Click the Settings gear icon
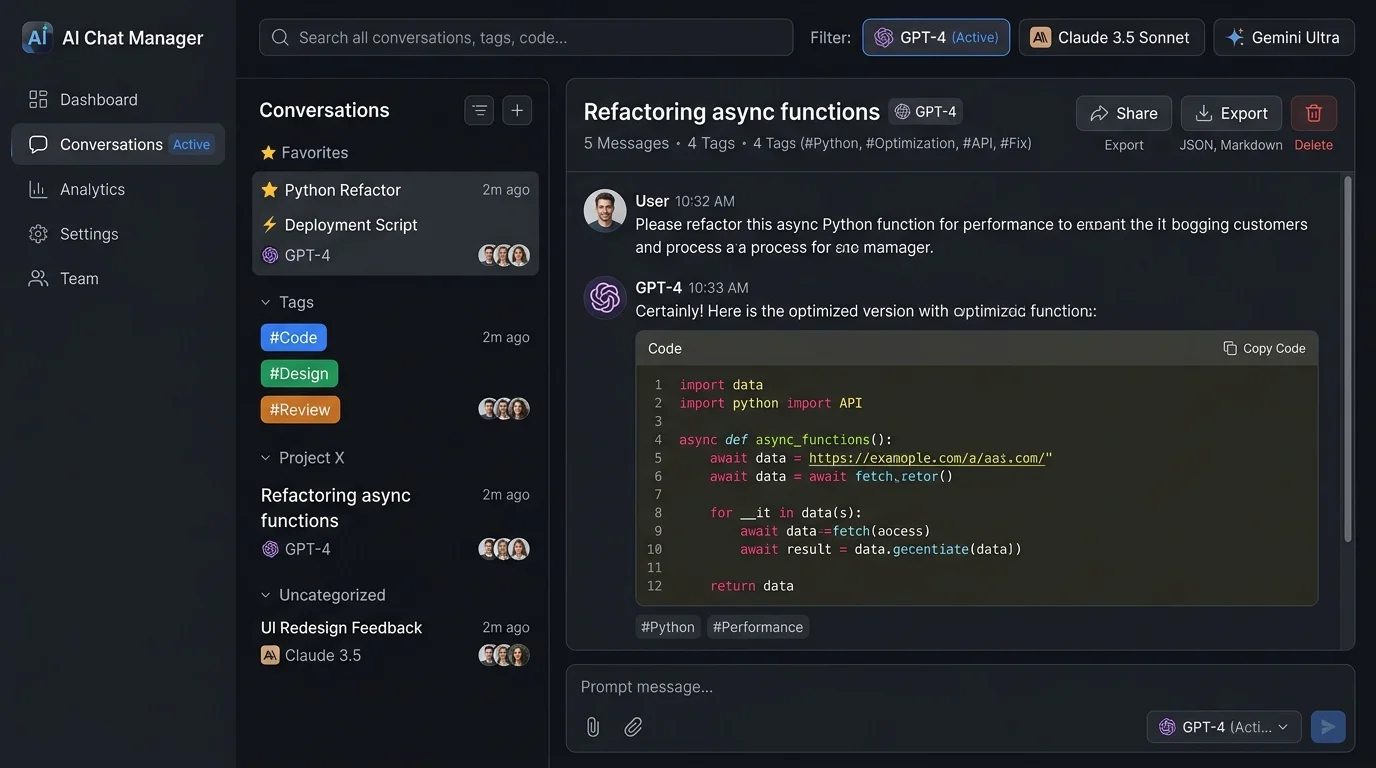Viewport: 1376px width, 768px height. coord(38,234)
